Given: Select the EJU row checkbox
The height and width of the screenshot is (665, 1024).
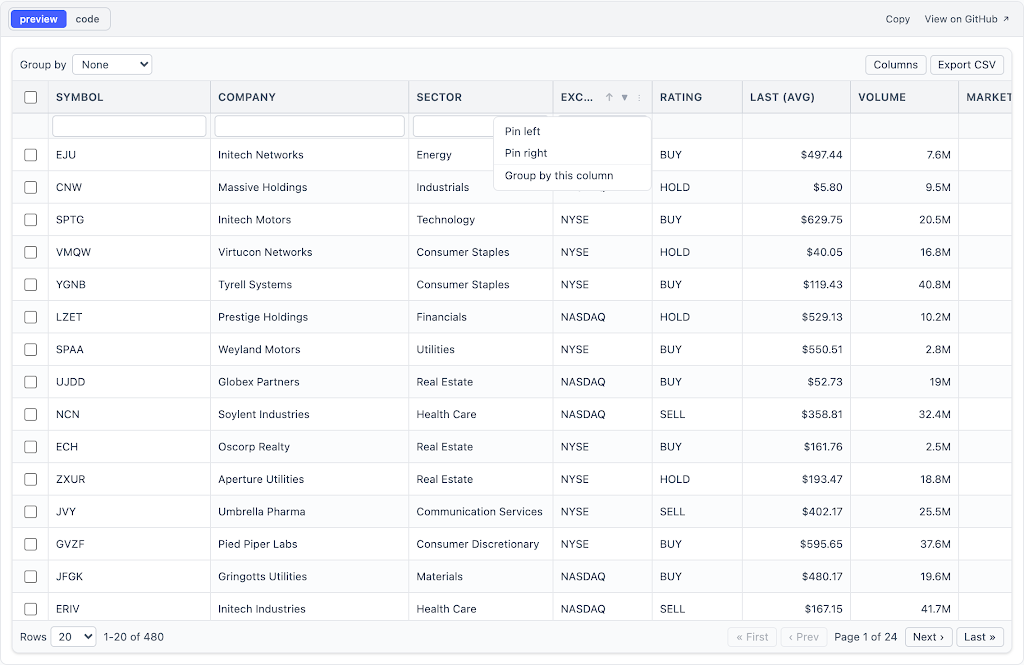Looking at the screenshot, I should [x=31, y=155].
